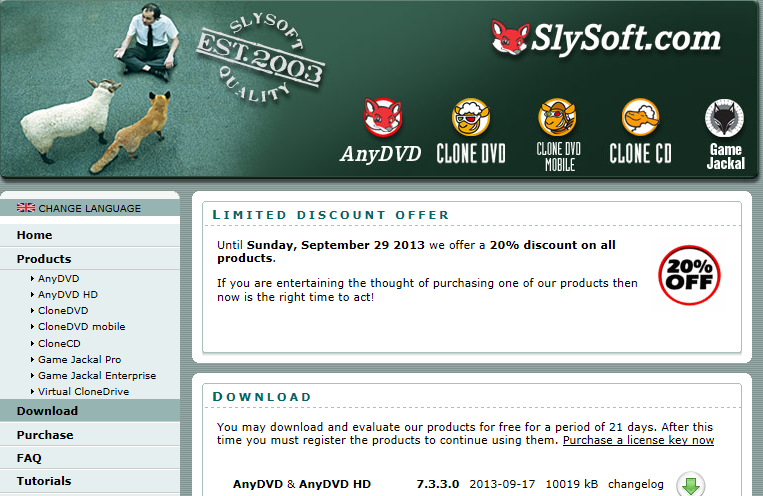Click 'AnyDVD & AnyDVD HD' download name
Image resolution: width=763 pixels, height=496 pixels.
tap(302, 484)
